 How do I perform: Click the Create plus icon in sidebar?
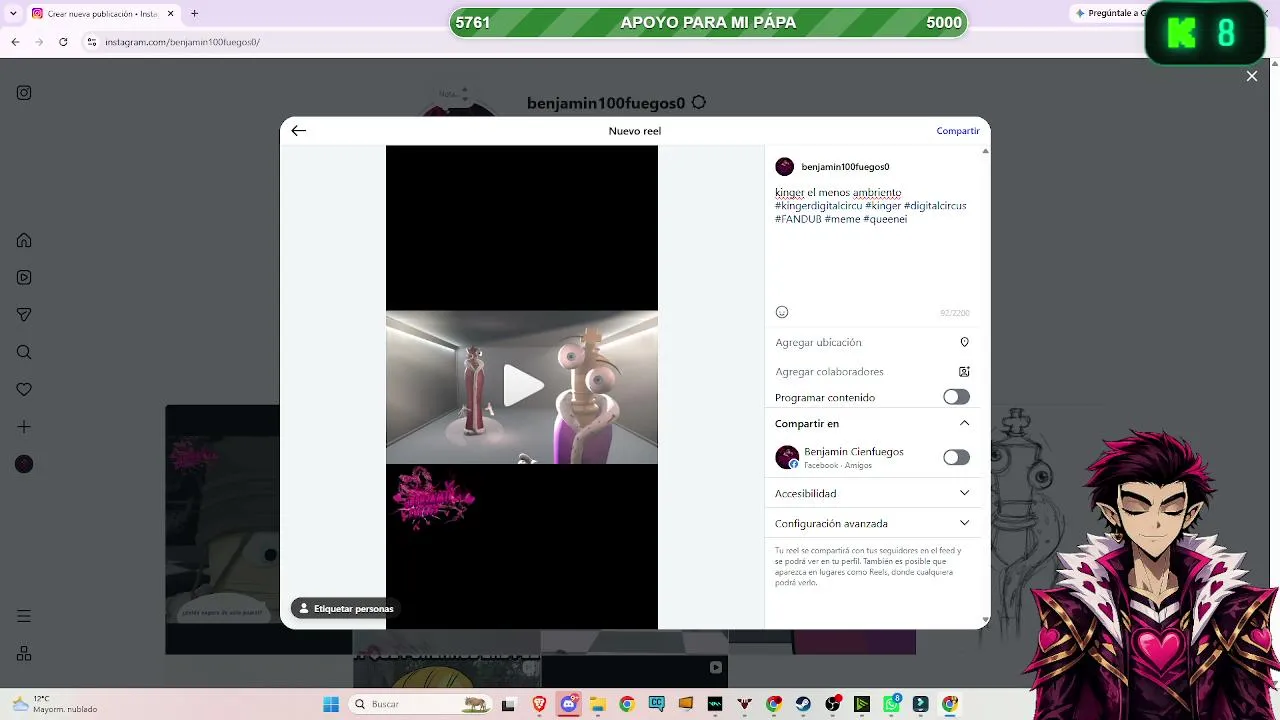[x=24, y=427]
